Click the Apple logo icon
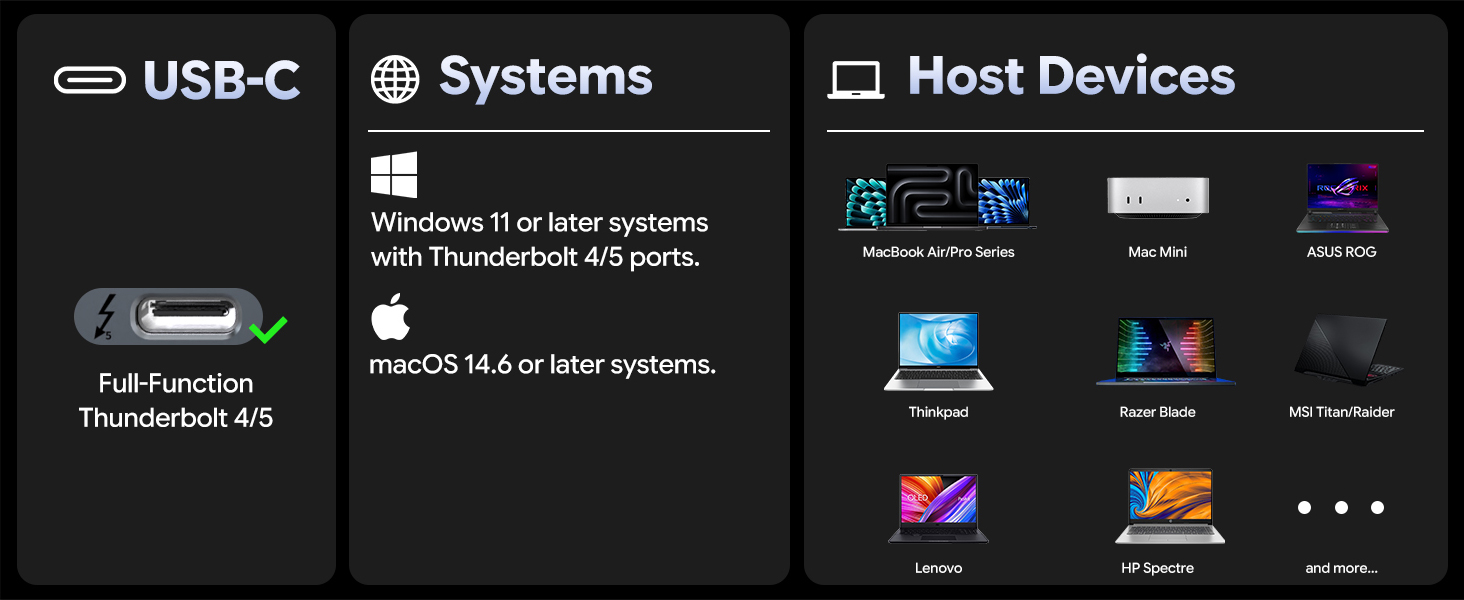This screenshot has width=1464, height=600. click(391, 318)
